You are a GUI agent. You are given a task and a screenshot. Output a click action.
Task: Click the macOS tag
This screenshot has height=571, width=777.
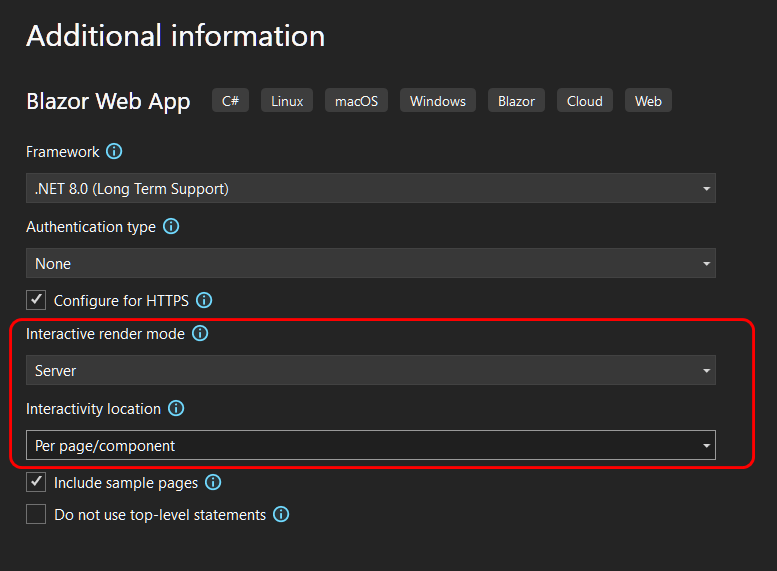356,101
